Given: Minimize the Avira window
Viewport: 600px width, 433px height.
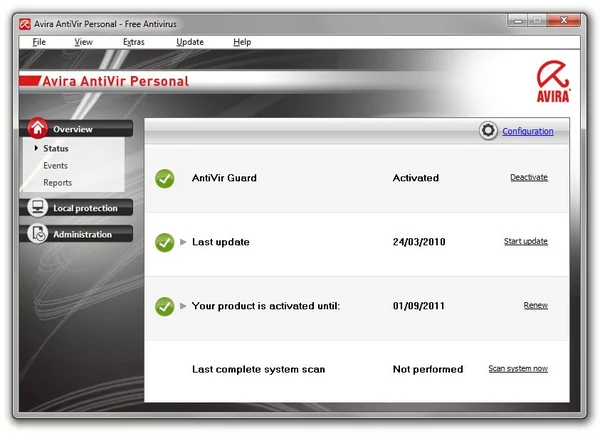Looking at the screenshot, I should [518, 20].
